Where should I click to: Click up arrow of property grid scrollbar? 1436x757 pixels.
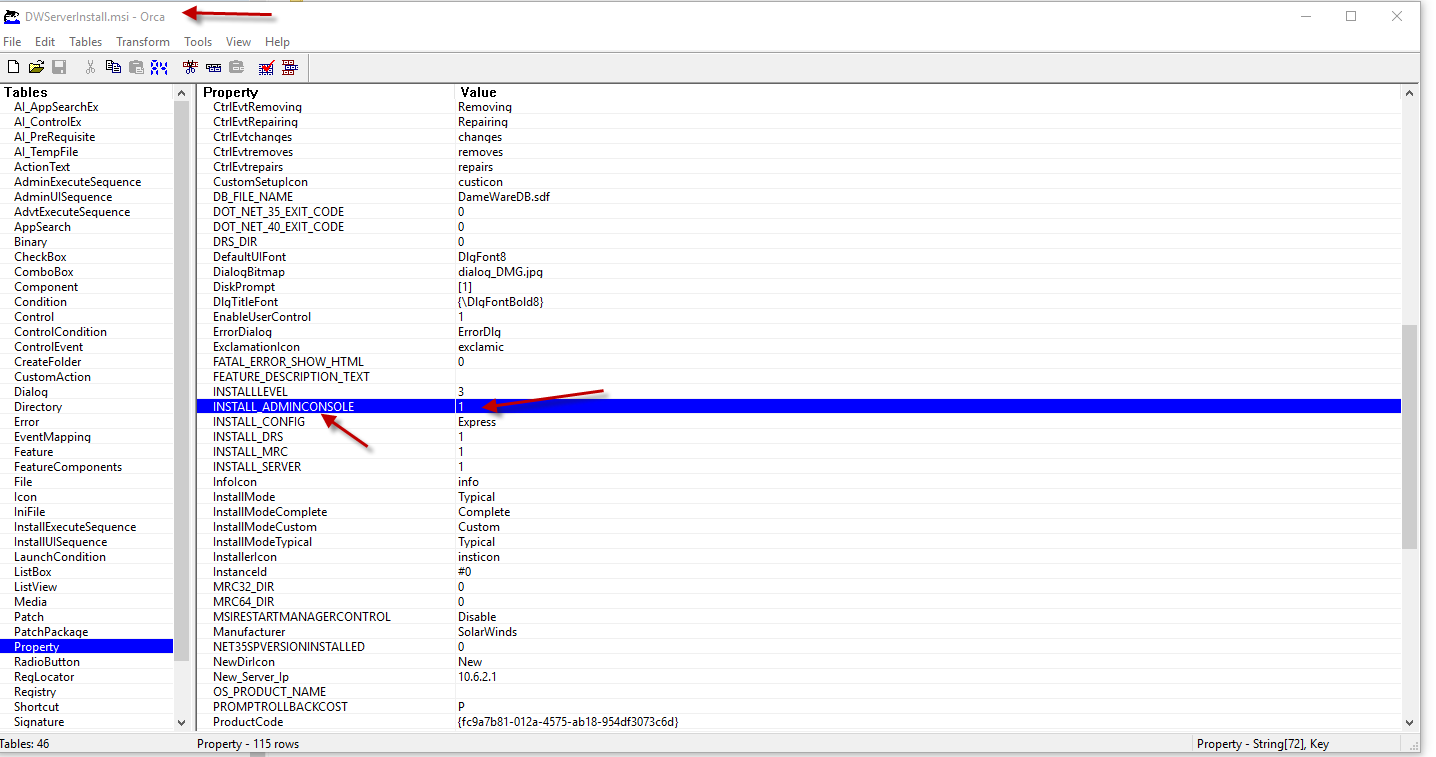(1409, 93)
